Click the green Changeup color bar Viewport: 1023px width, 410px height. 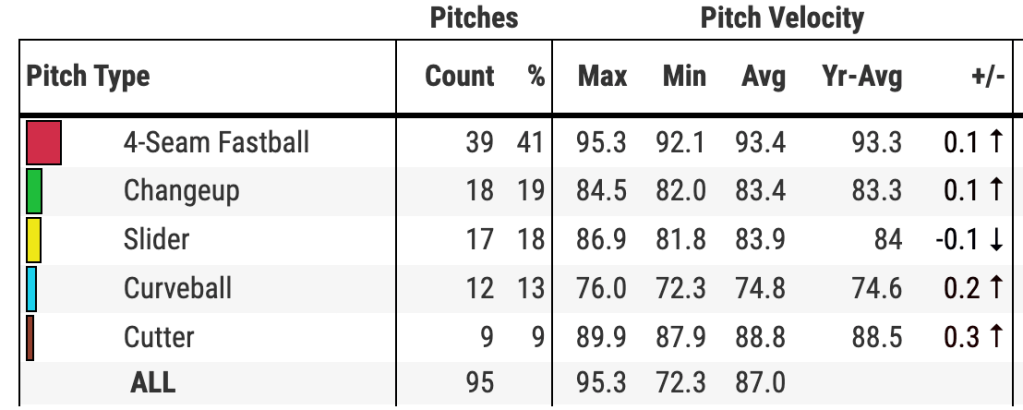click(x=34, y=191)
